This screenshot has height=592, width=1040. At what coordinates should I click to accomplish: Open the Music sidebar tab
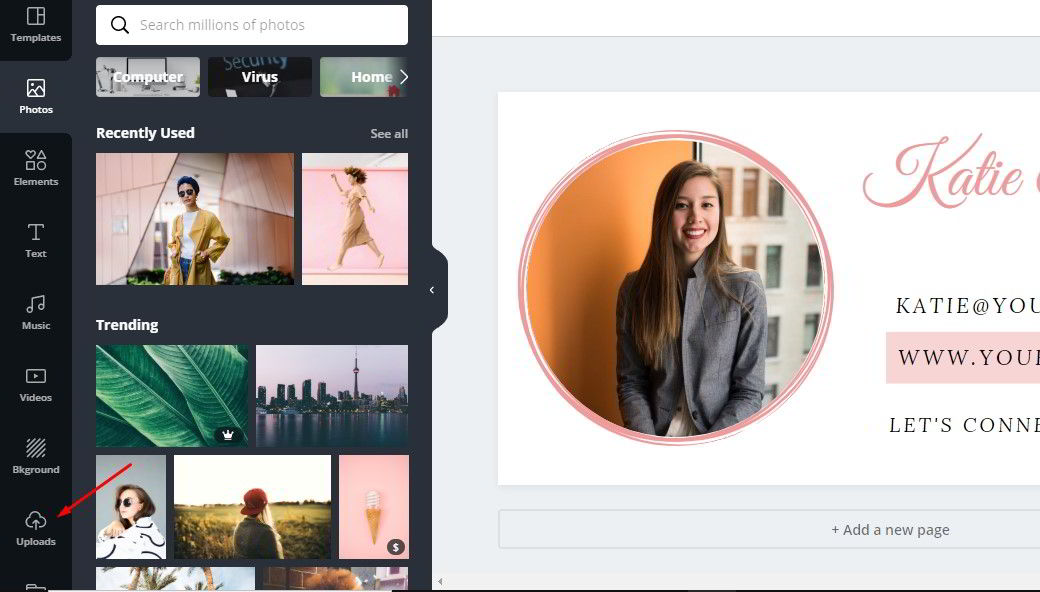(x=36, y=313)
